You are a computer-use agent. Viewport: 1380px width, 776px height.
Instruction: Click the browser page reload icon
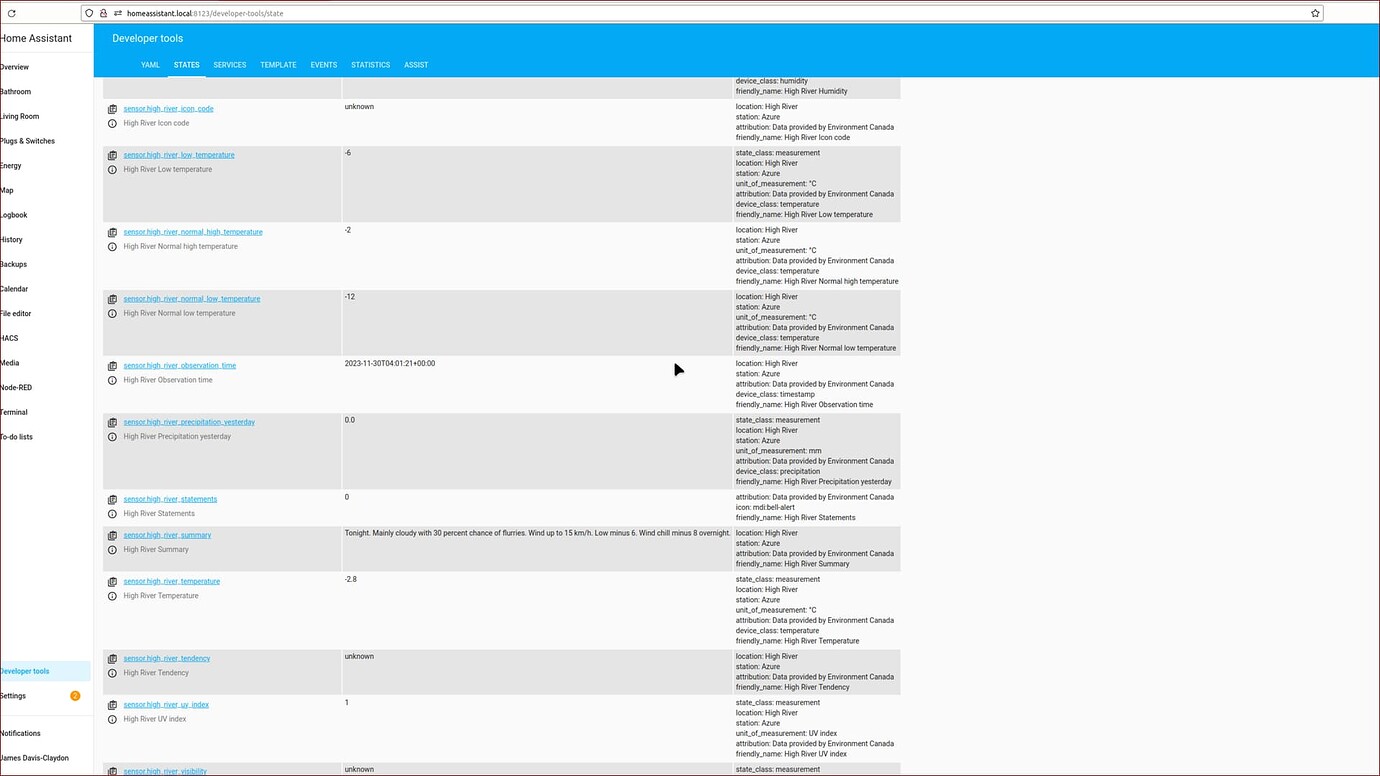pyautogui.click(x=11, y=13)
